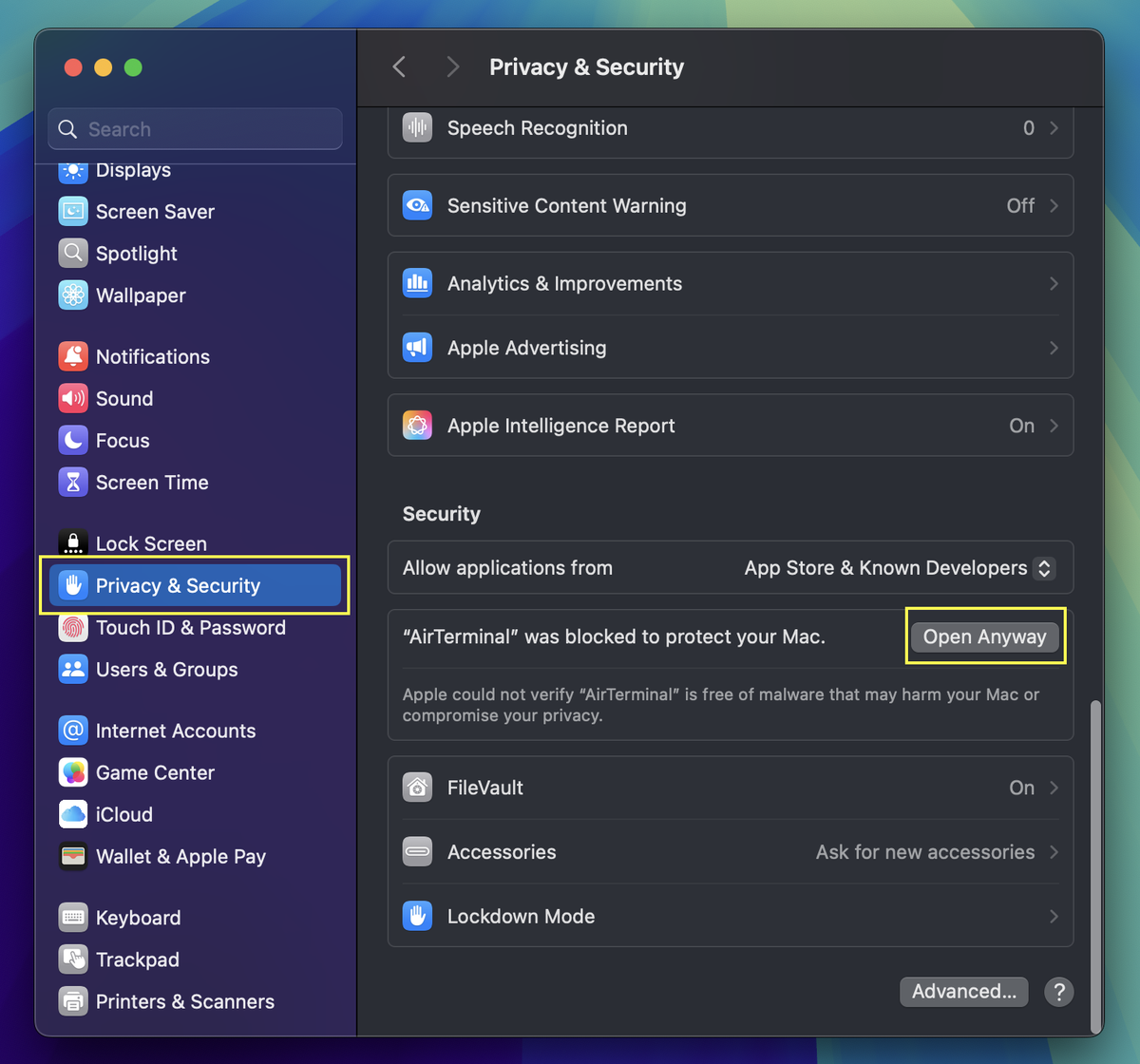This screenshot has height=1064, width=1140.
Task: Click the Speech Recognition waveform icon
Action: pos(417,127)
